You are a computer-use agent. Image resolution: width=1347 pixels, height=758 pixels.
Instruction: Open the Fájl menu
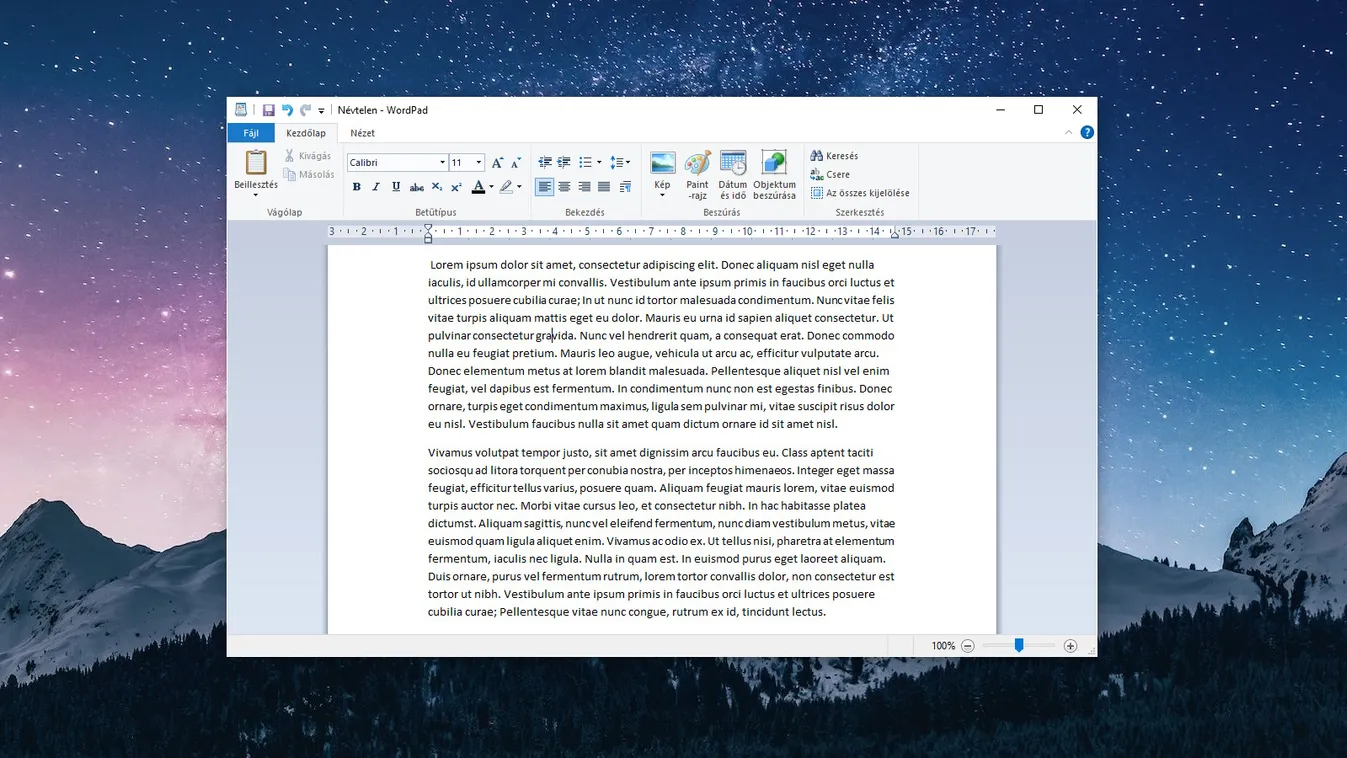tap(251, 133)
